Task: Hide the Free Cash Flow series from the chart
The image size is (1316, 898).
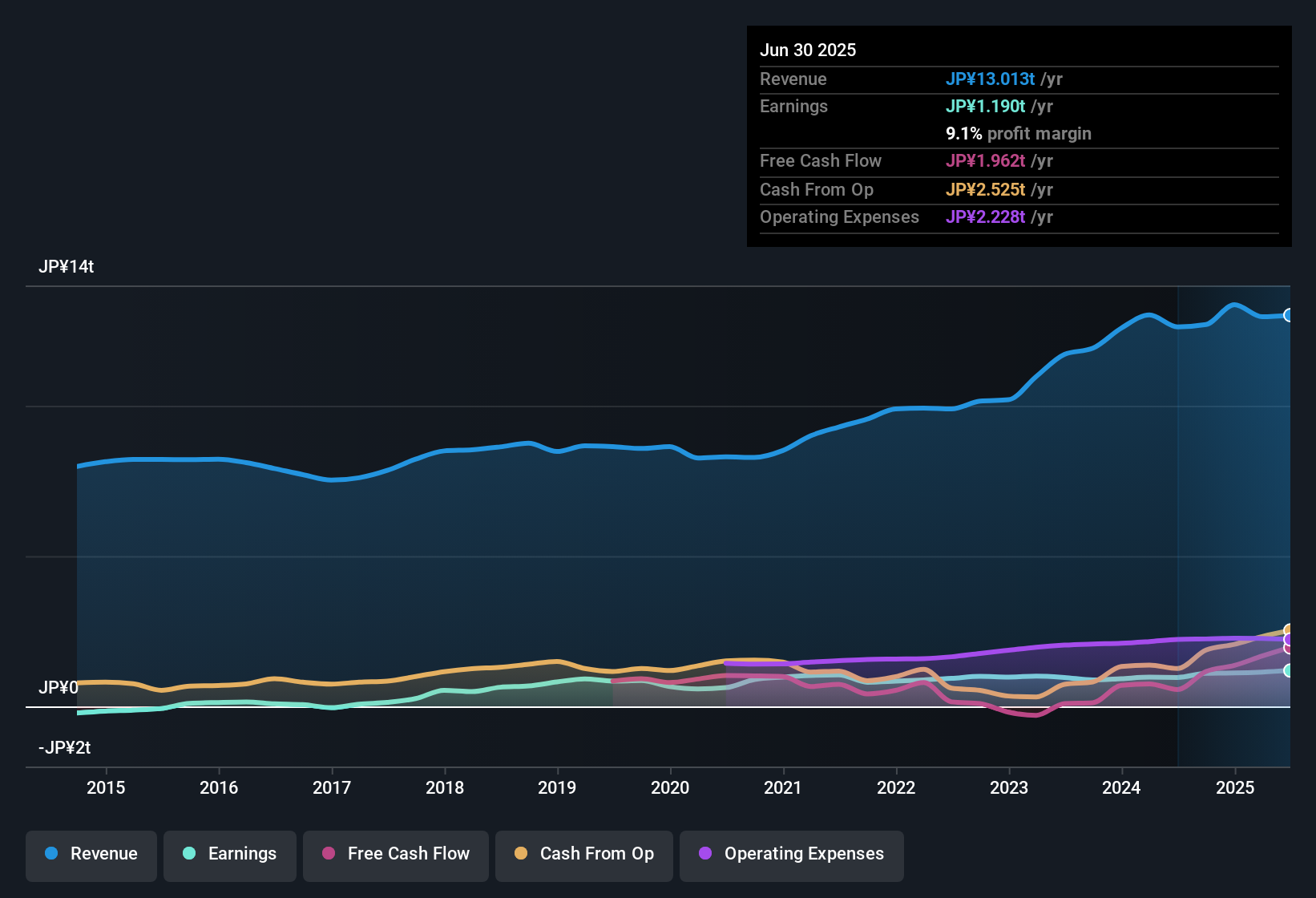Action: click(x=395, y=855)
